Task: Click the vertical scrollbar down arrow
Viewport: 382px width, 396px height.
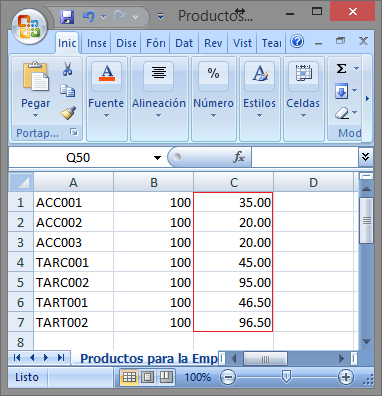Action: [x=366, y=341]
